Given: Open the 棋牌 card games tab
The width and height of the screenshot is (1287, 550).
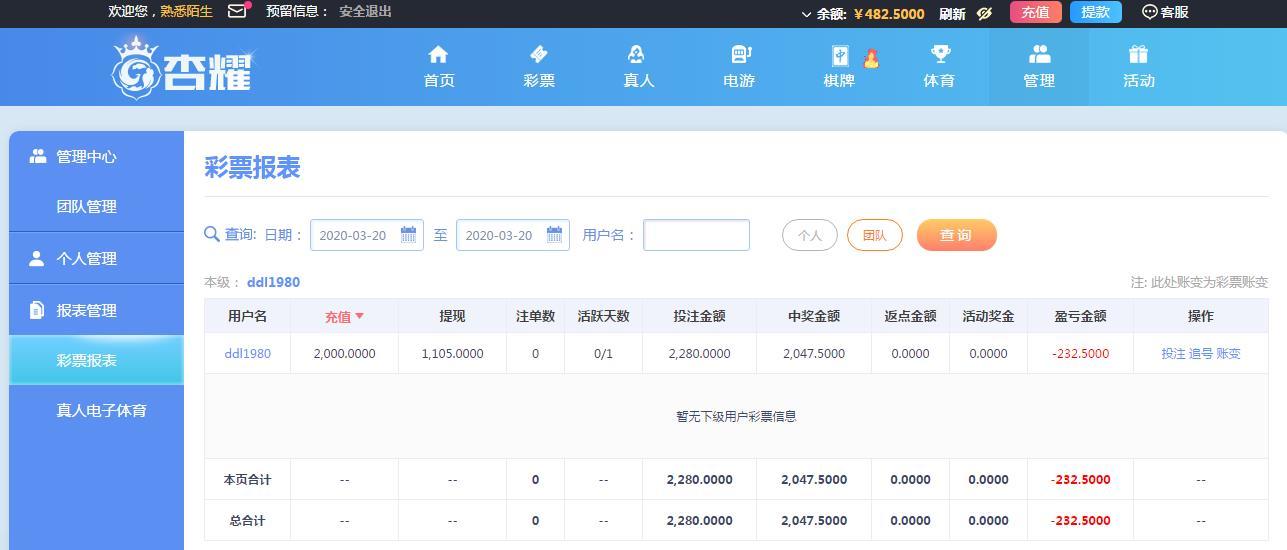Looking at the screenshot, I should pyautogui.click(x=839, y=67).
